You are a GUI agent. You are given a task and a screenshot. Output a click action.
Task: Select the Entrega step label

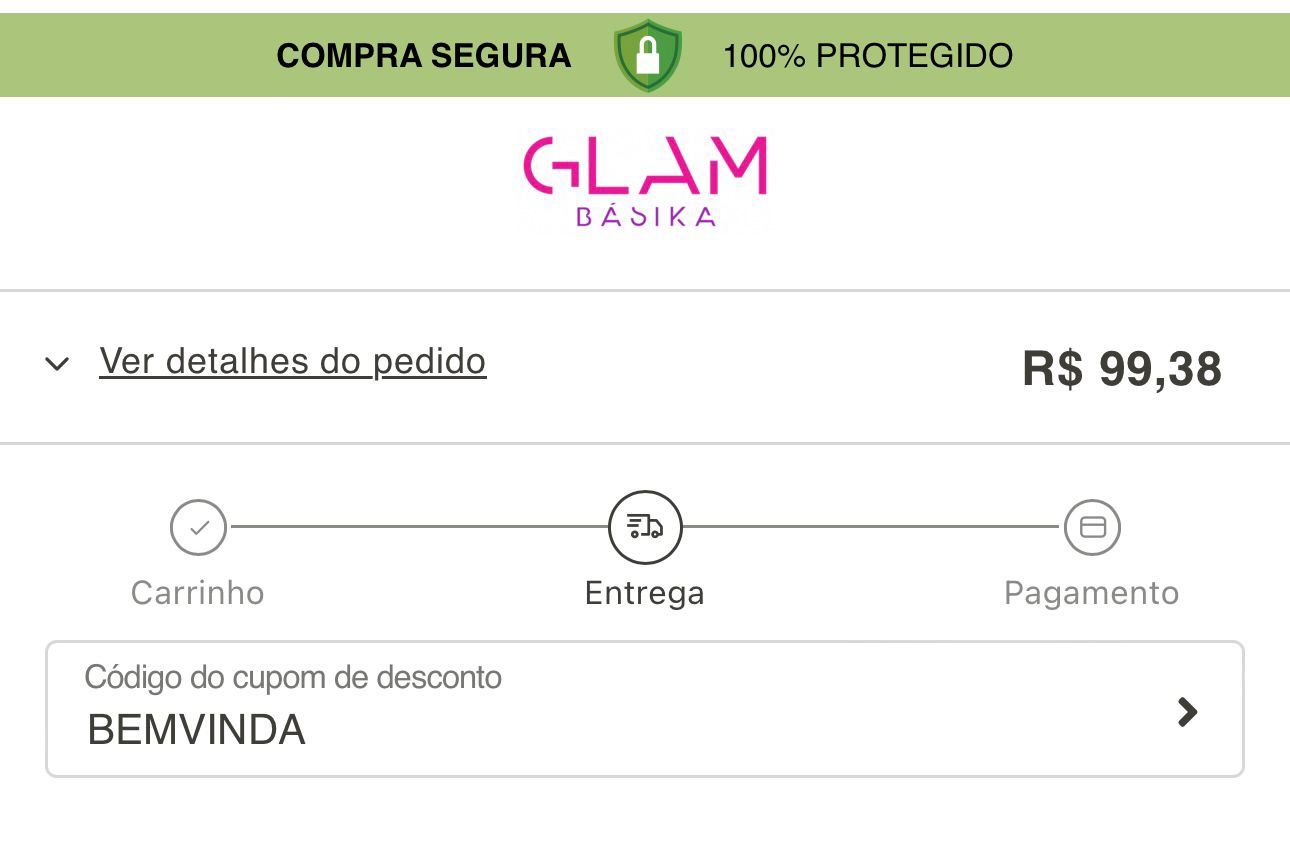click(x=645, y=593)
